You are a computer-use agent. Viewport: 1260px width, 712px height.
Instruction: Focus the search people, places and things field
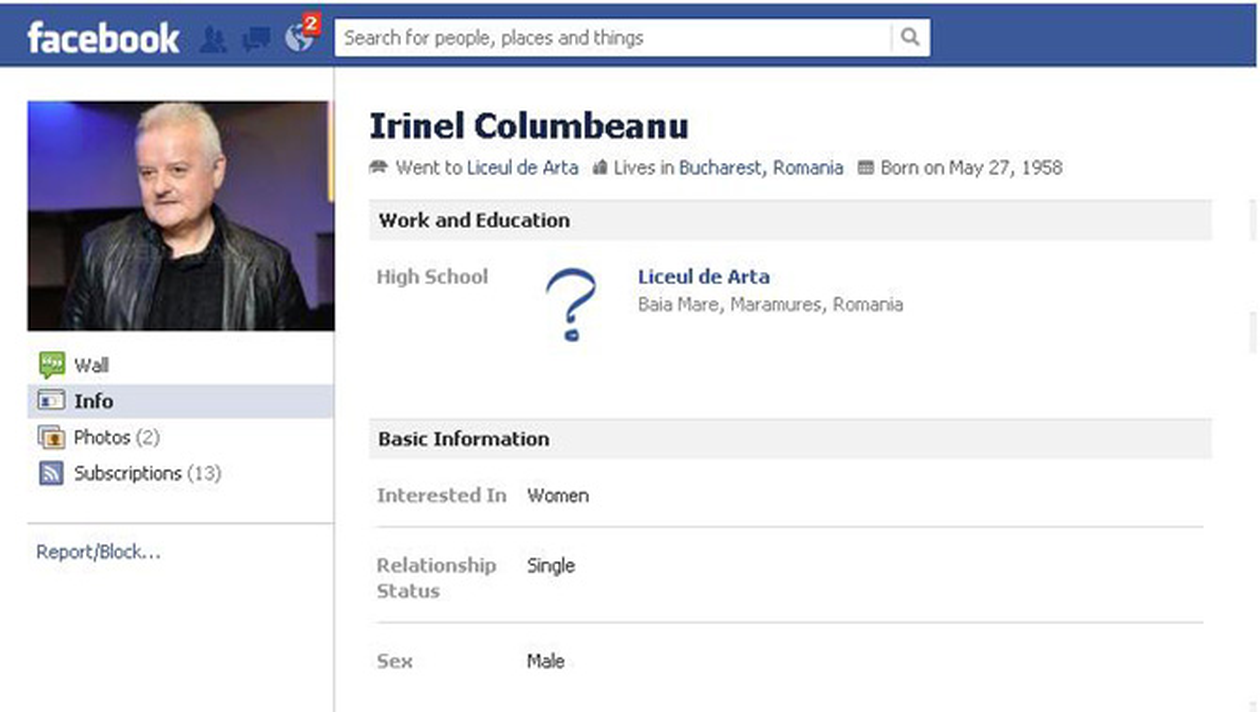610,38
